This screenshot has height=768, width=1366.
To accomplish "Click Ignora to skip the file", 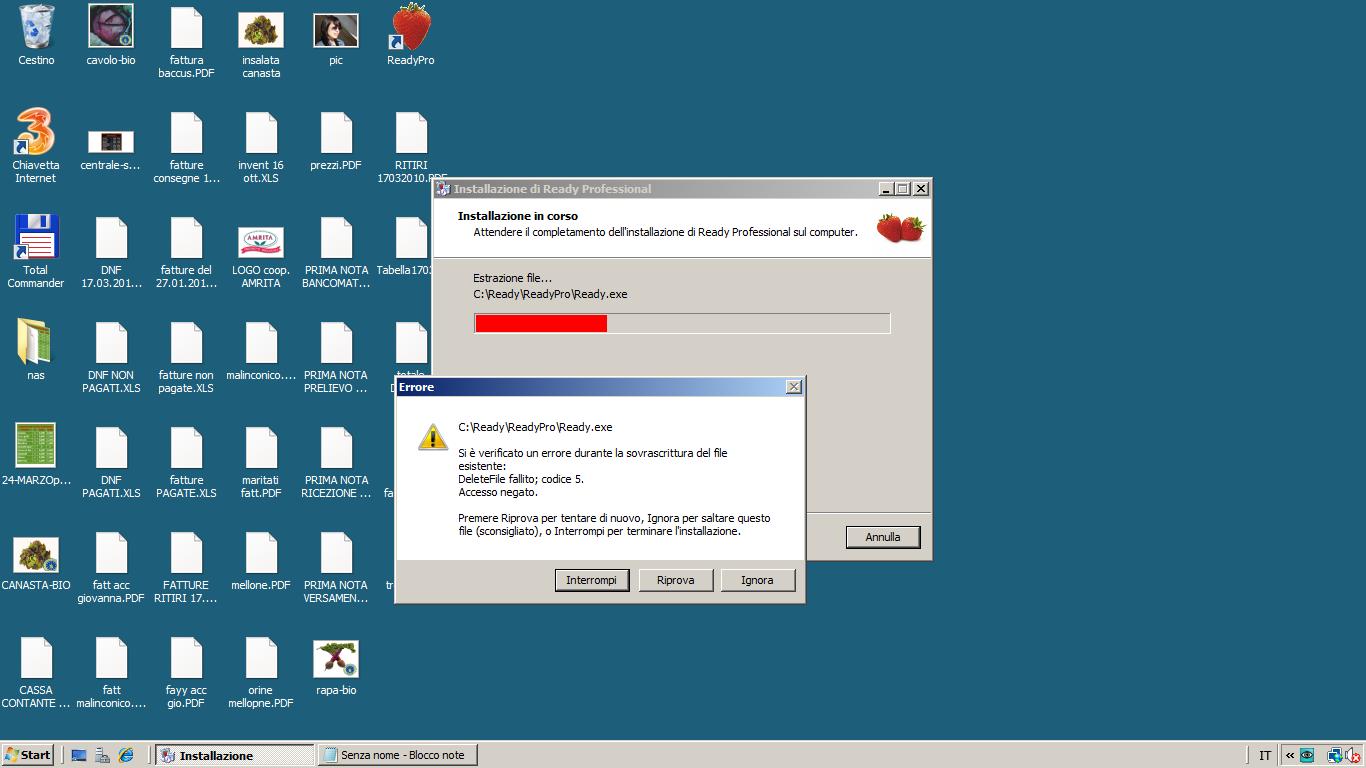I will tap(757, 580).
